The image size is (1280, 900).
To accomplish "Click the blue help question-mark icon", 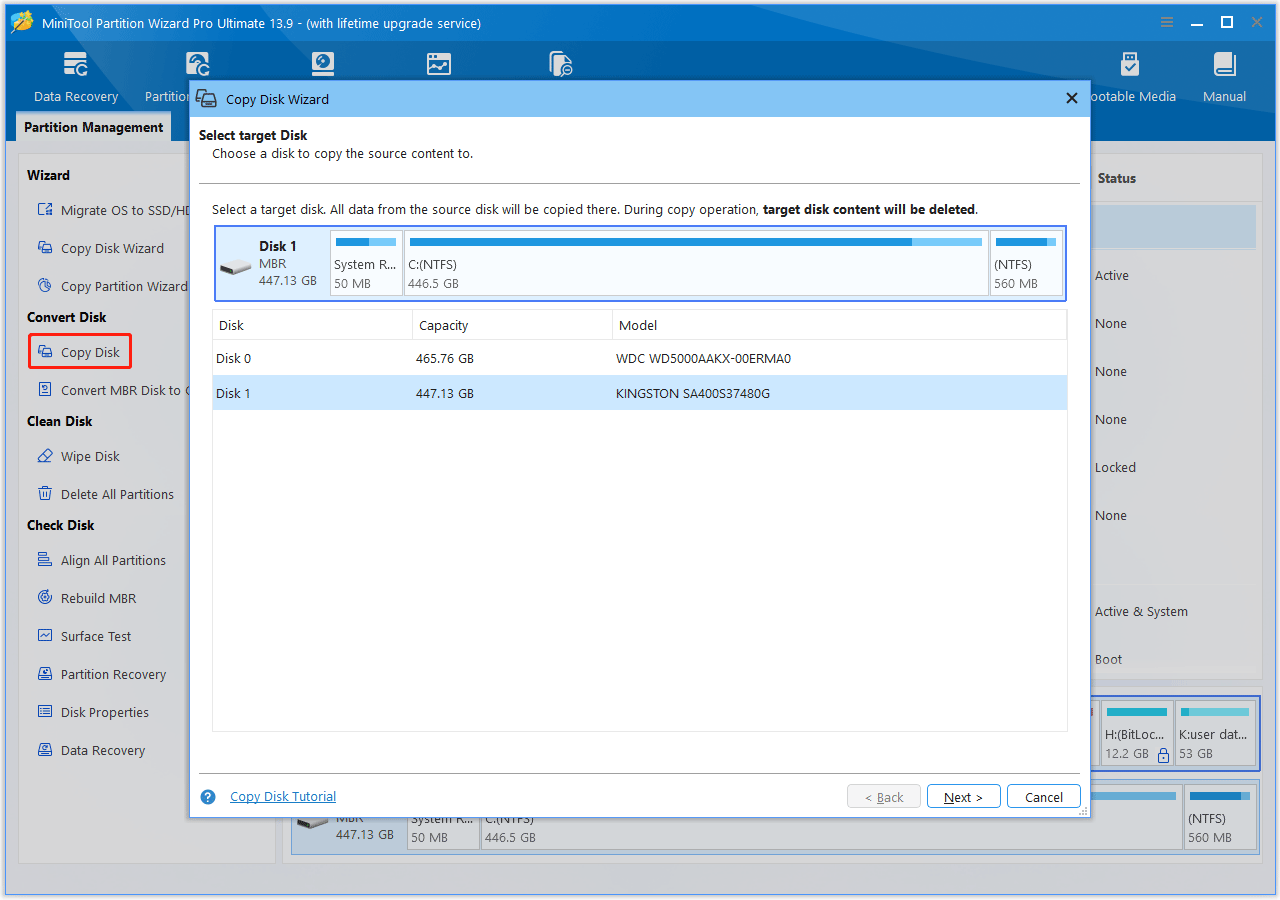I will [x=208, y=797].
